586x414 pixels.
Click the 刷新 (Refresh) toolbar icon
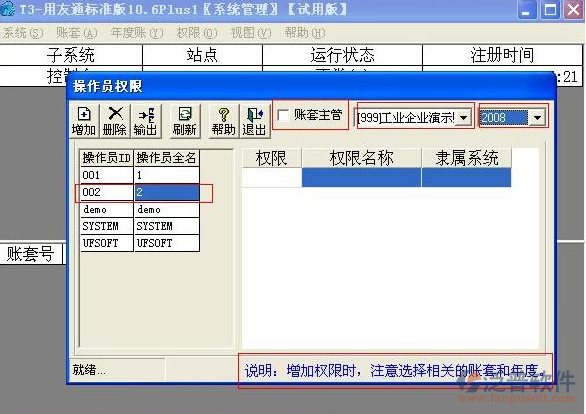point(185,114)
